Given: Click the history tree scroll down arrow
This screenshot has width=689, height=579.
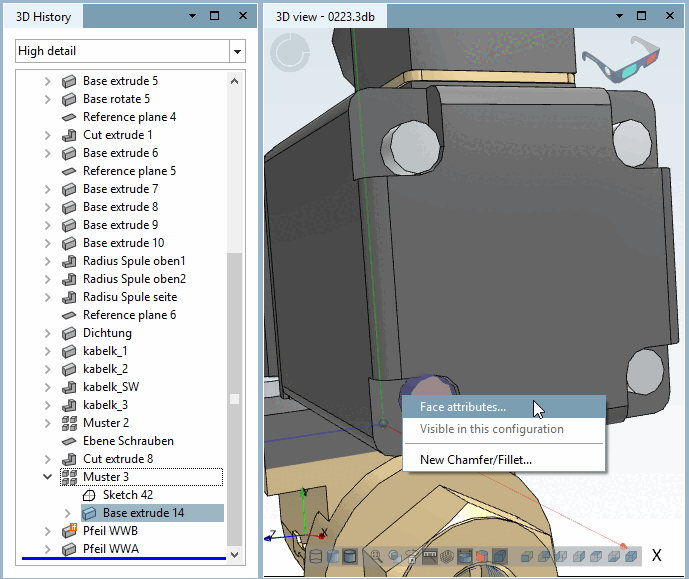Looking at the screenshot, I should click(x=235, y=554).
